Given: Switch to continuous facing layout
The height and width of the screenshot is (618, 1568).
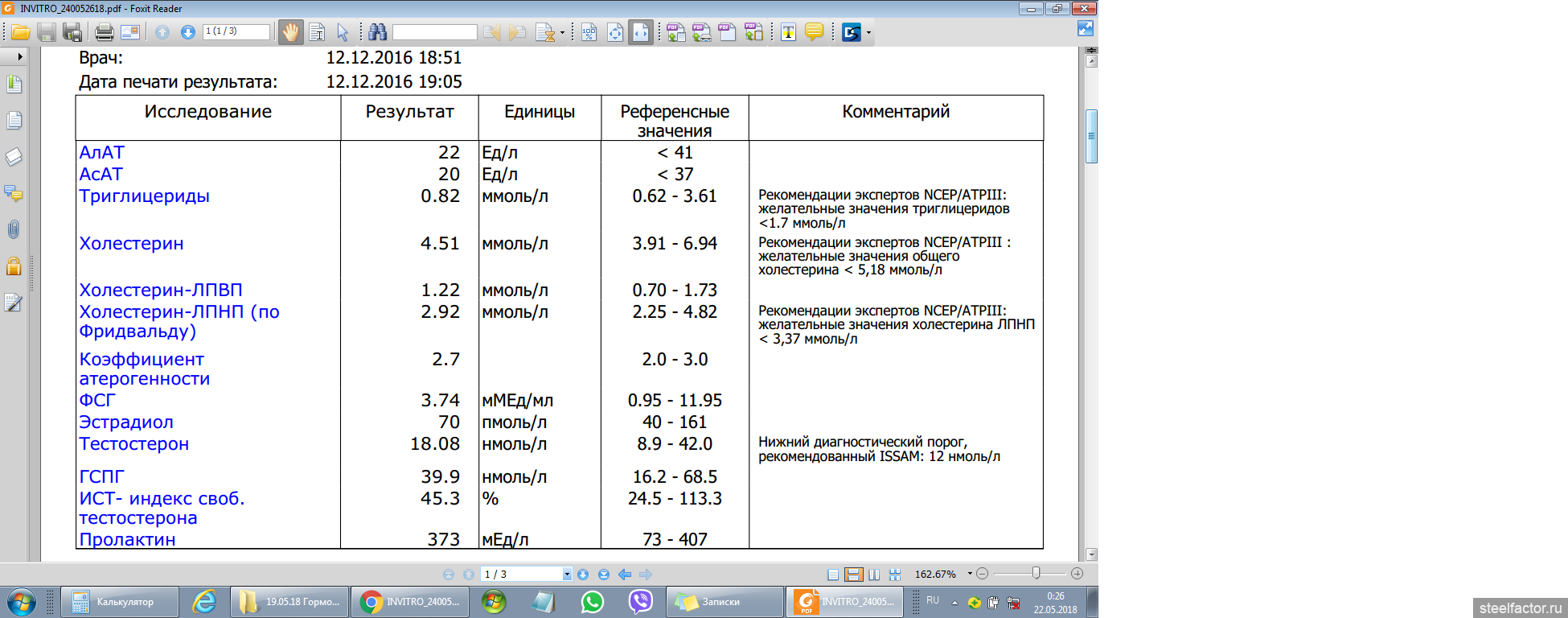Looking at the screenshot, I should [x=895, y=575].
